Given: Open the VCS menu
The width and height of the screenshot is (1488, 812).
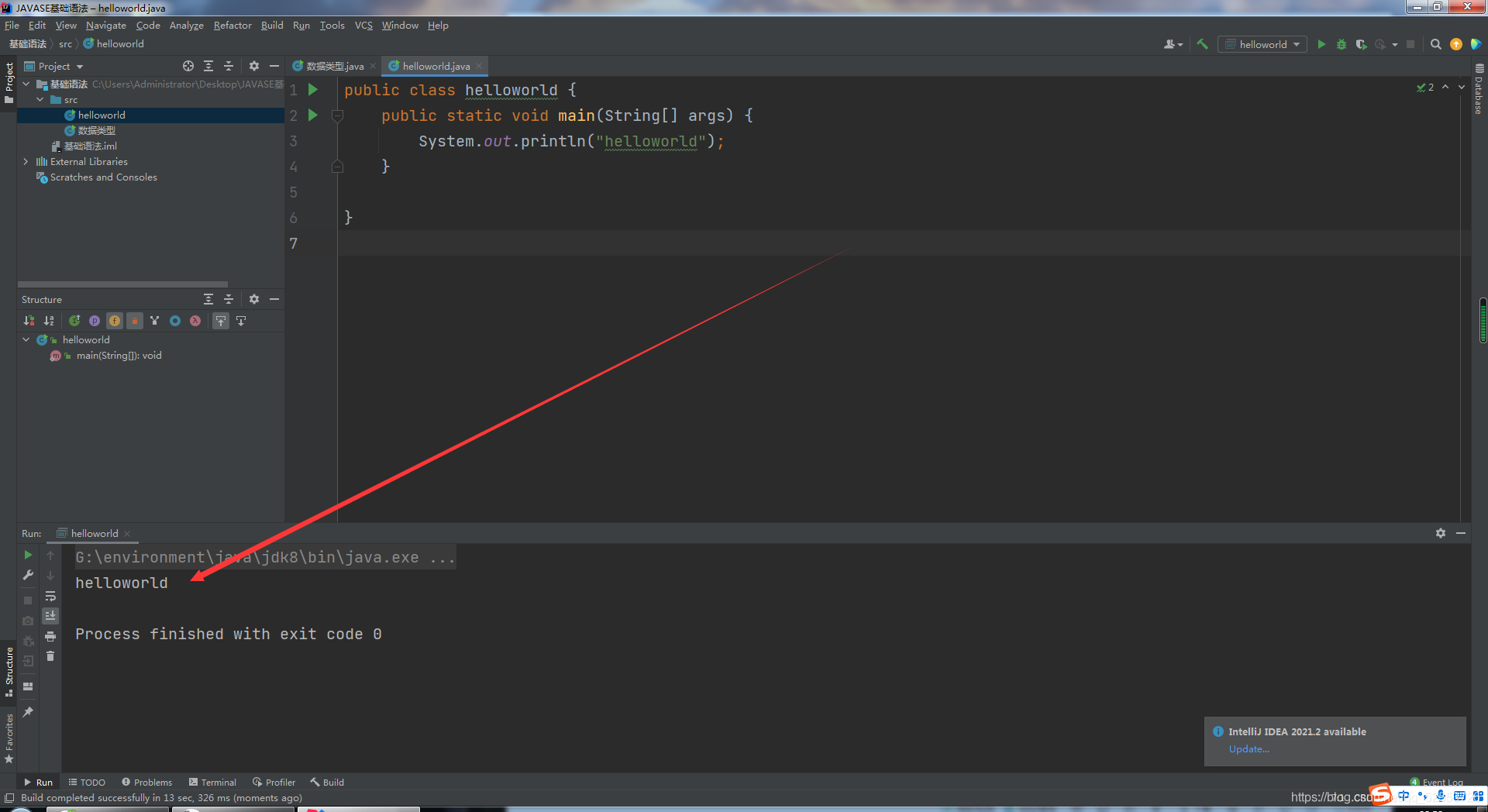Looking at the screenshot, I should [x=363, y=25].
